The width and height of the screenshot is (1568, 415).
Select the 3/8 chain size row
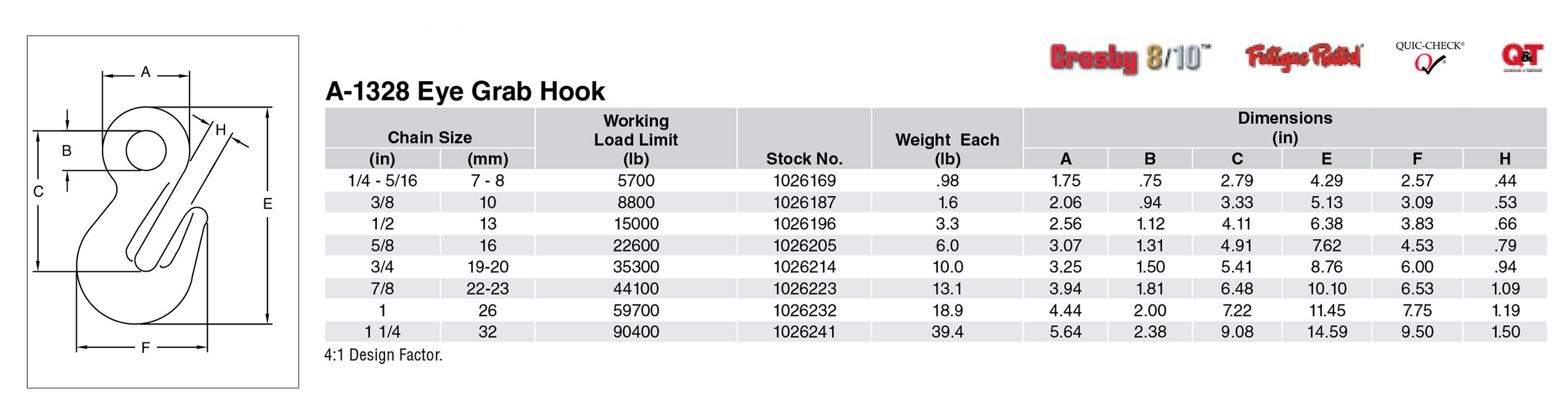pos(935,202)
